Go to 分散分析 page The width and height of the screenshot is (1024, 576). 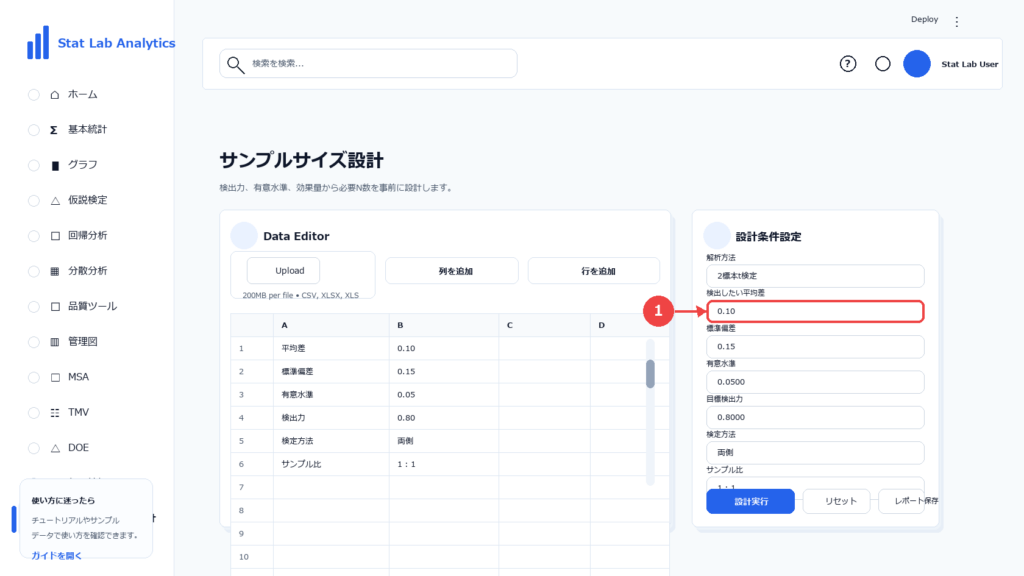pyautogui.click(x=88, y=271)
